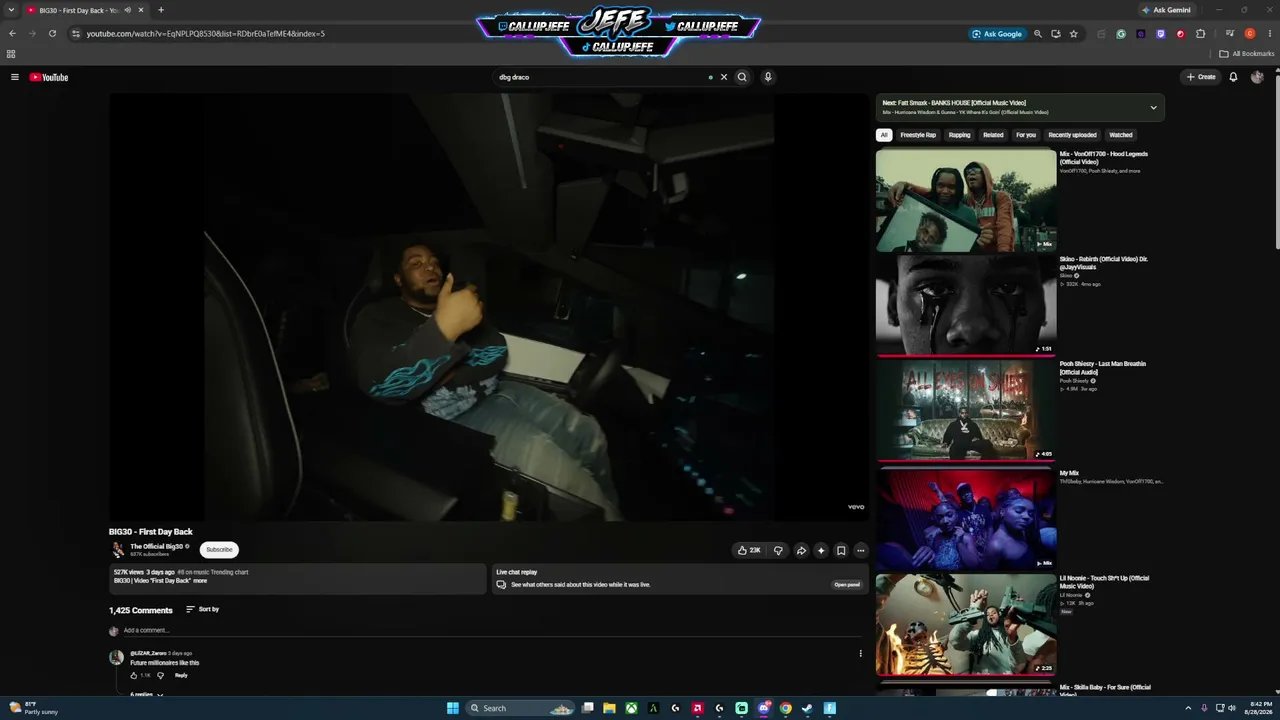Open the Chrome media controls icon

point(1230,33)
